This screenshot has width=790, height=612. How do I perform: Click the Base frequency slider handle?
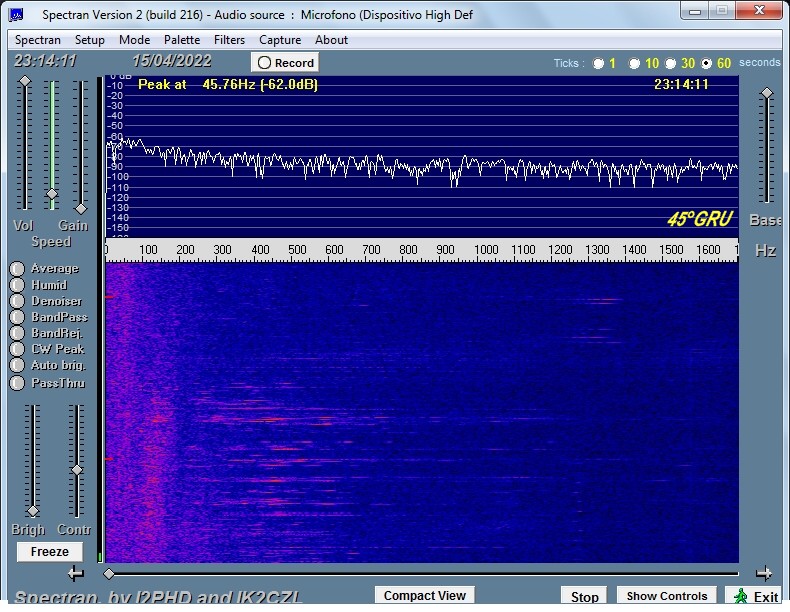[x=767, y=93]
